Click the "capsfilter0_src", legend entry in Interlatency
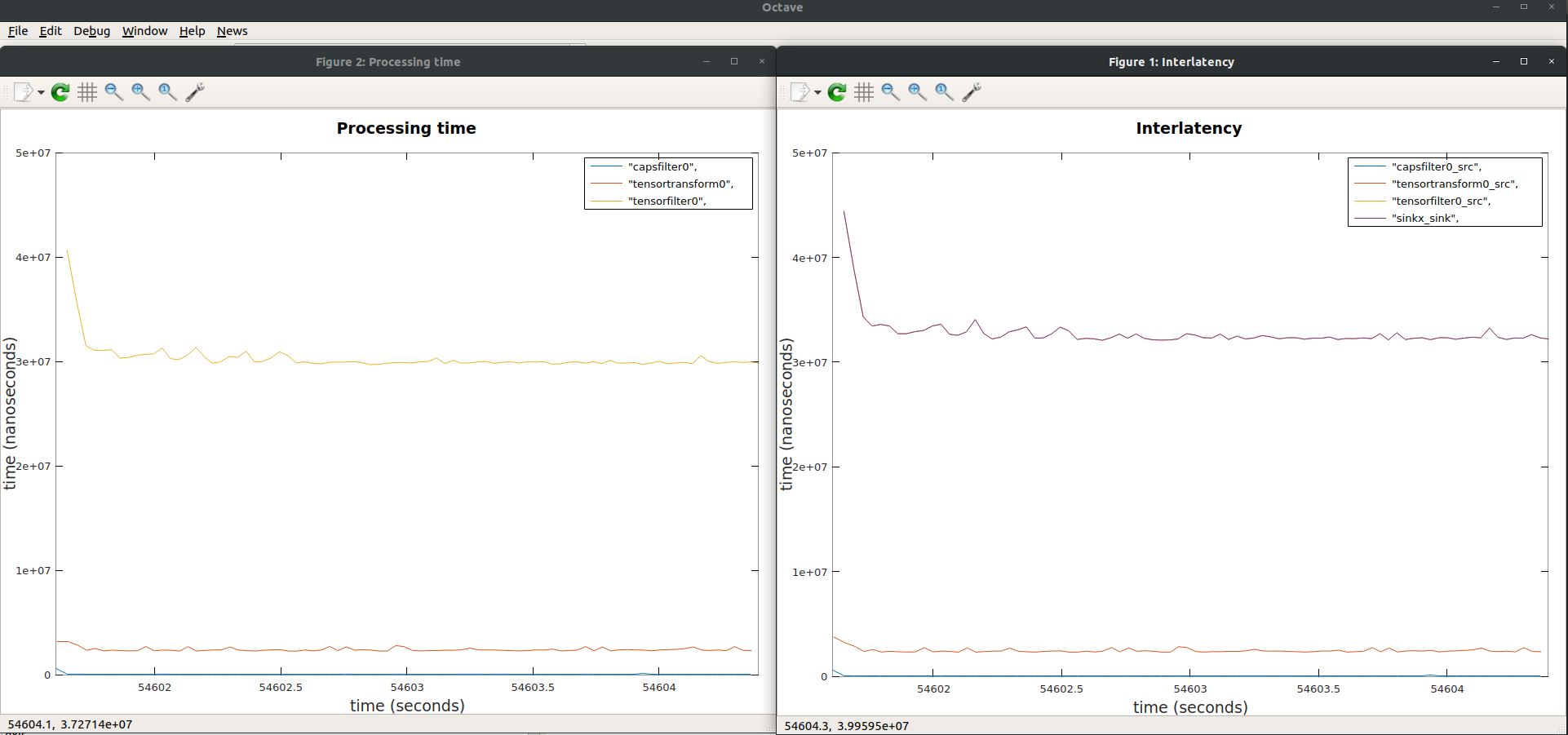The image size is (1568, 735). [x=1436, y=166]
